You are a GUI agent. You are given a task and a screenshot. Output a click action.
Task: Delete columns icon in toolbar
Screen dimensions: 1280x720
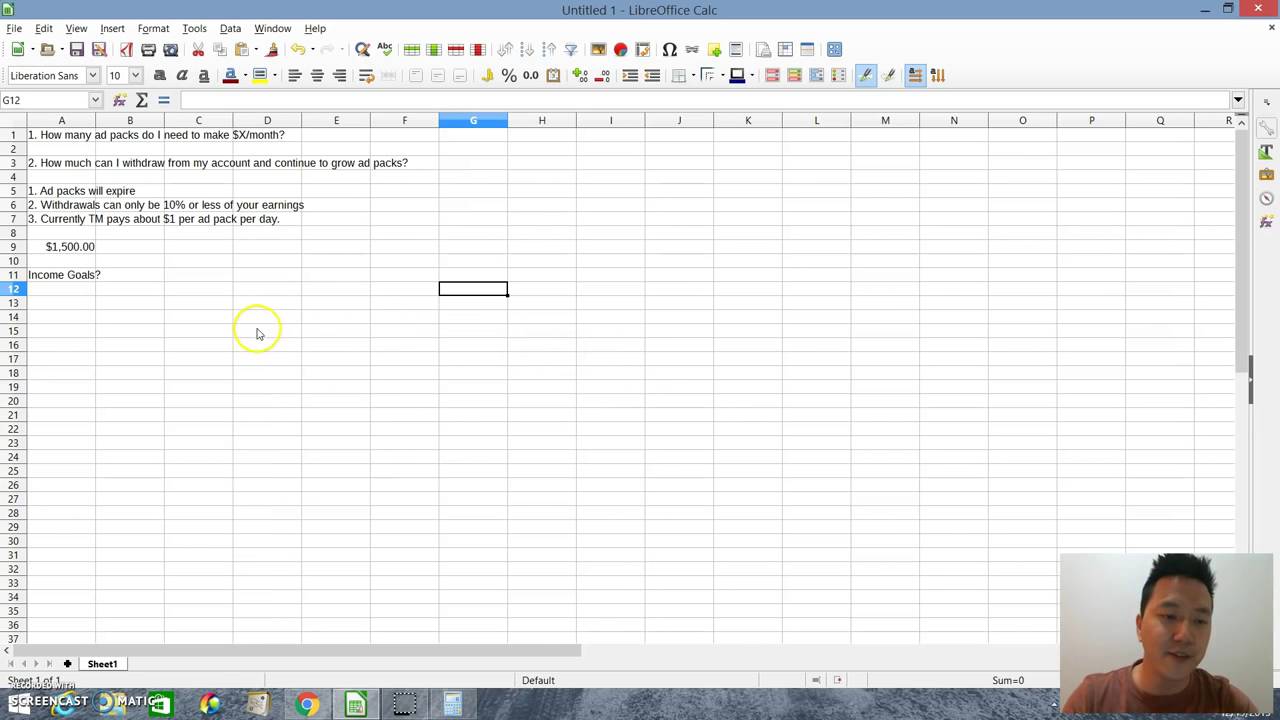(478, 49)
